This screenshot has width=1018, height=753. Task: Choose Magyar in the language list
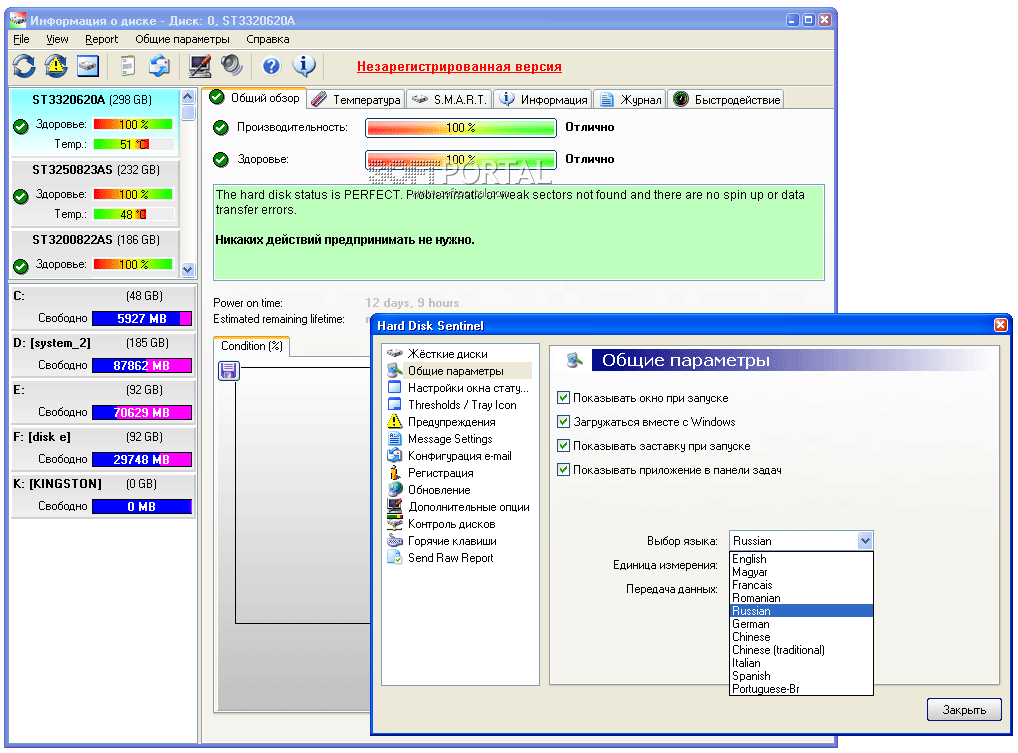[801, 572]
